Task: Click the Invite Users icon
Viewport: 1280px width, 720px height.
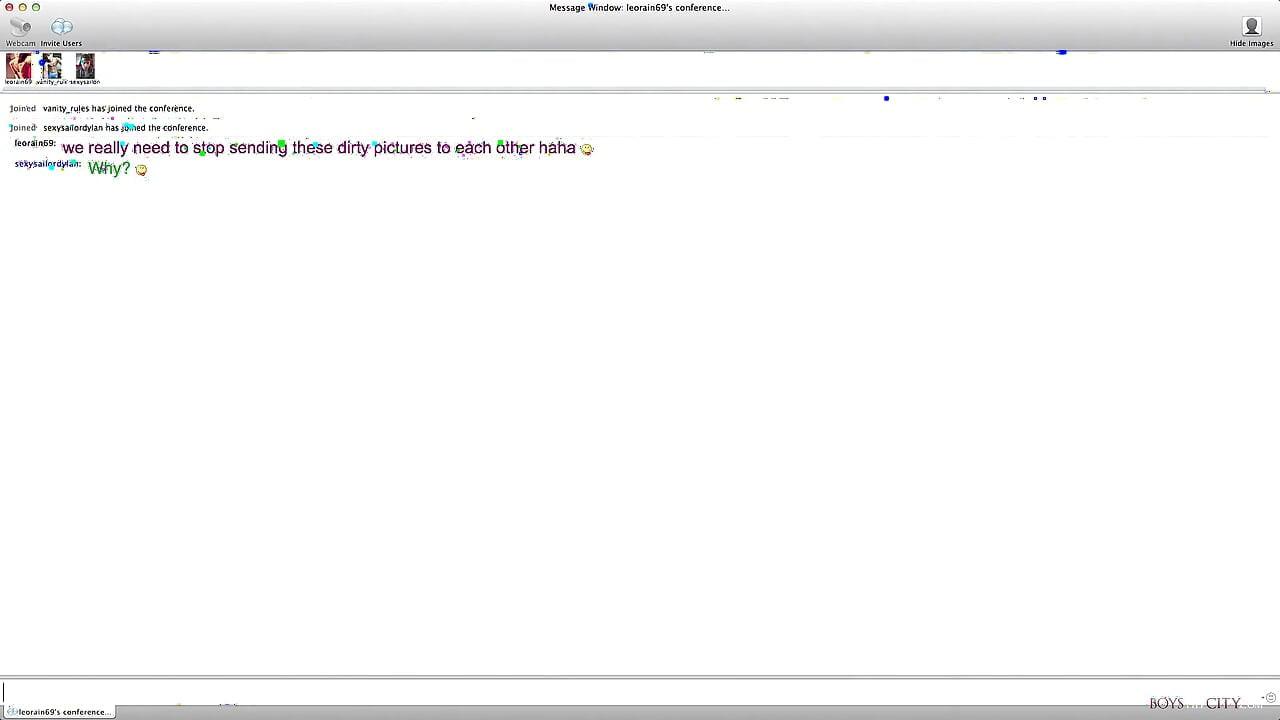Action: (x=61, y=30)
